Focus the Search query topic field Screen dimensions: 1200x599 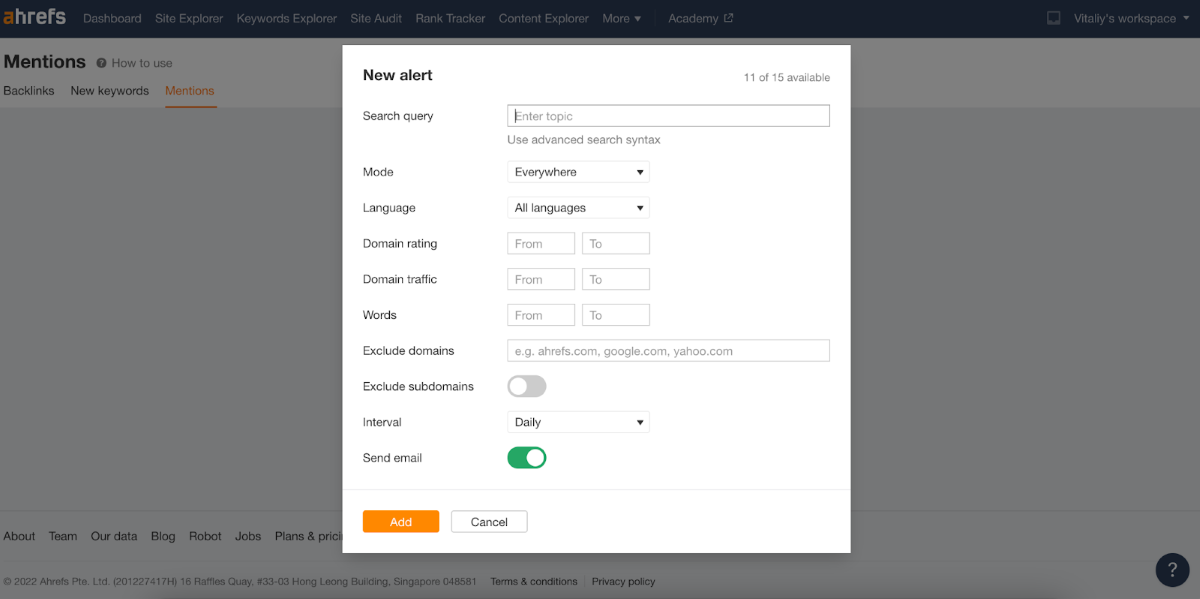coord(669,116)
